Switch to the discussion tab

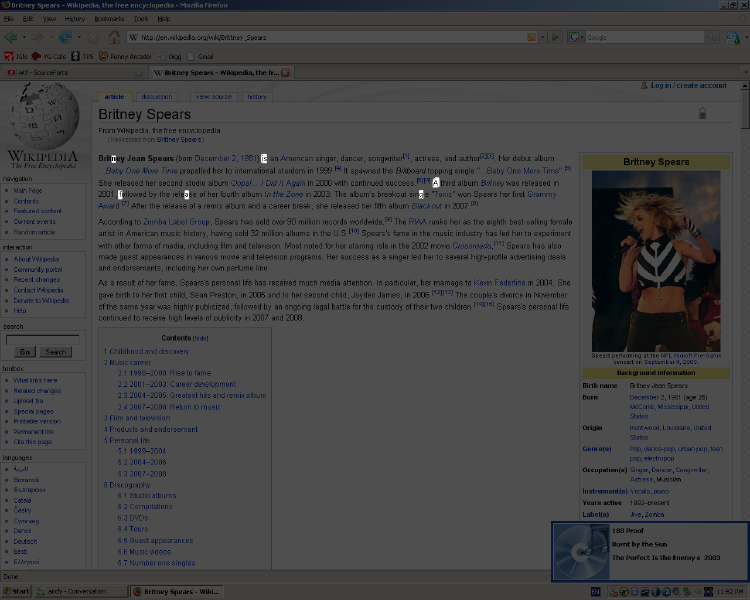coord(156,97)
